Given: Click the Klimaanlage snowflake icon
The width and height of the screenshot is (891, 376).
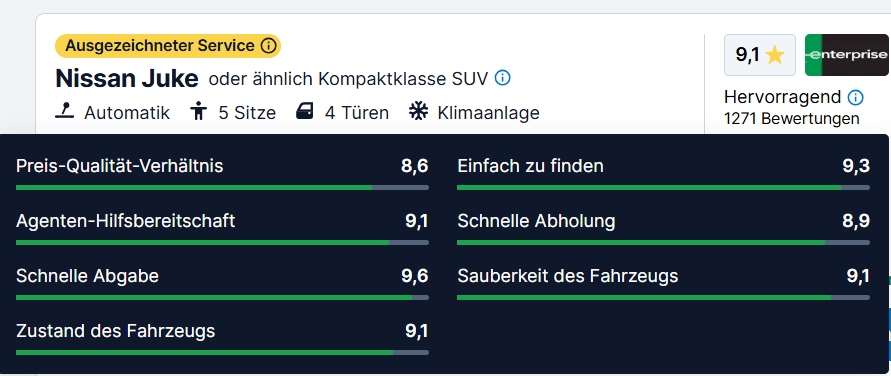Looking at the screenshot, I should pyautogui.click(x=418, y=111).
